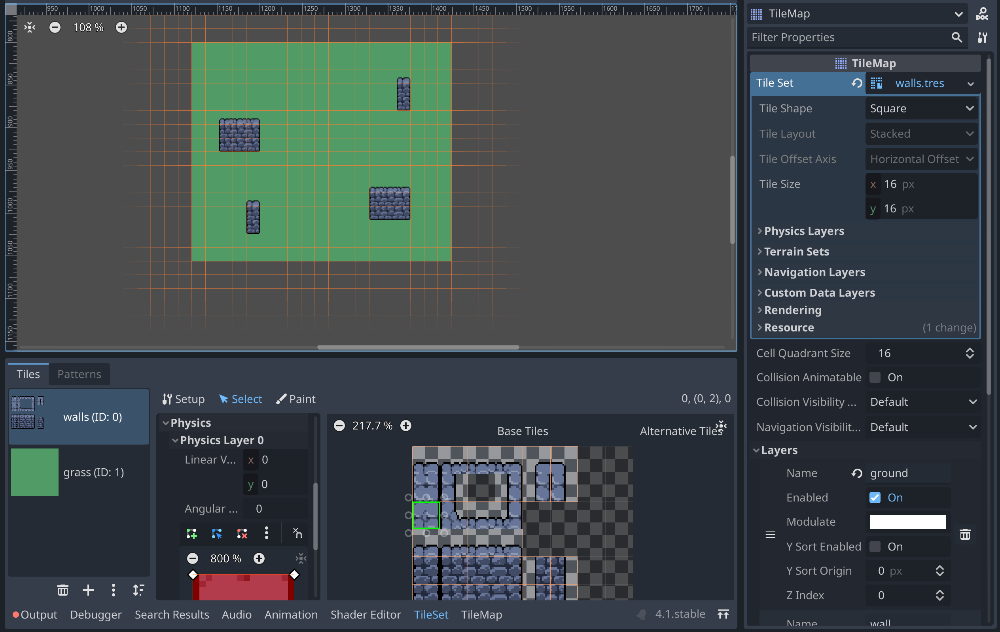Switch to the Patterns tab
The height and width of the screenshot is (632, 1000).
[79, 374]
